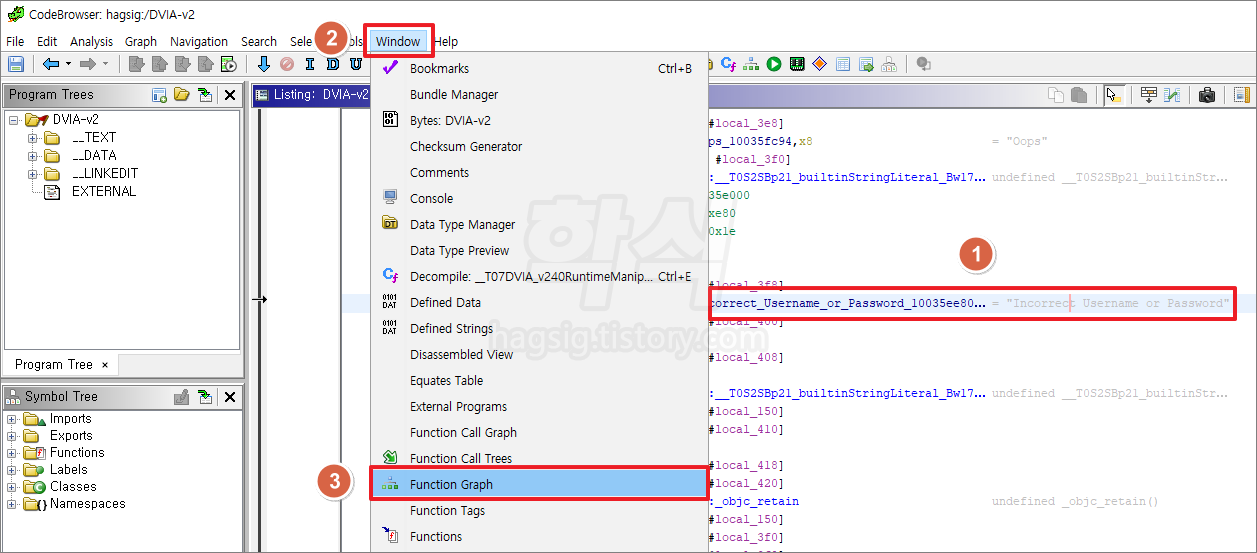
Task: Close the Program Tree tab with x
Action: coord(105,364)
